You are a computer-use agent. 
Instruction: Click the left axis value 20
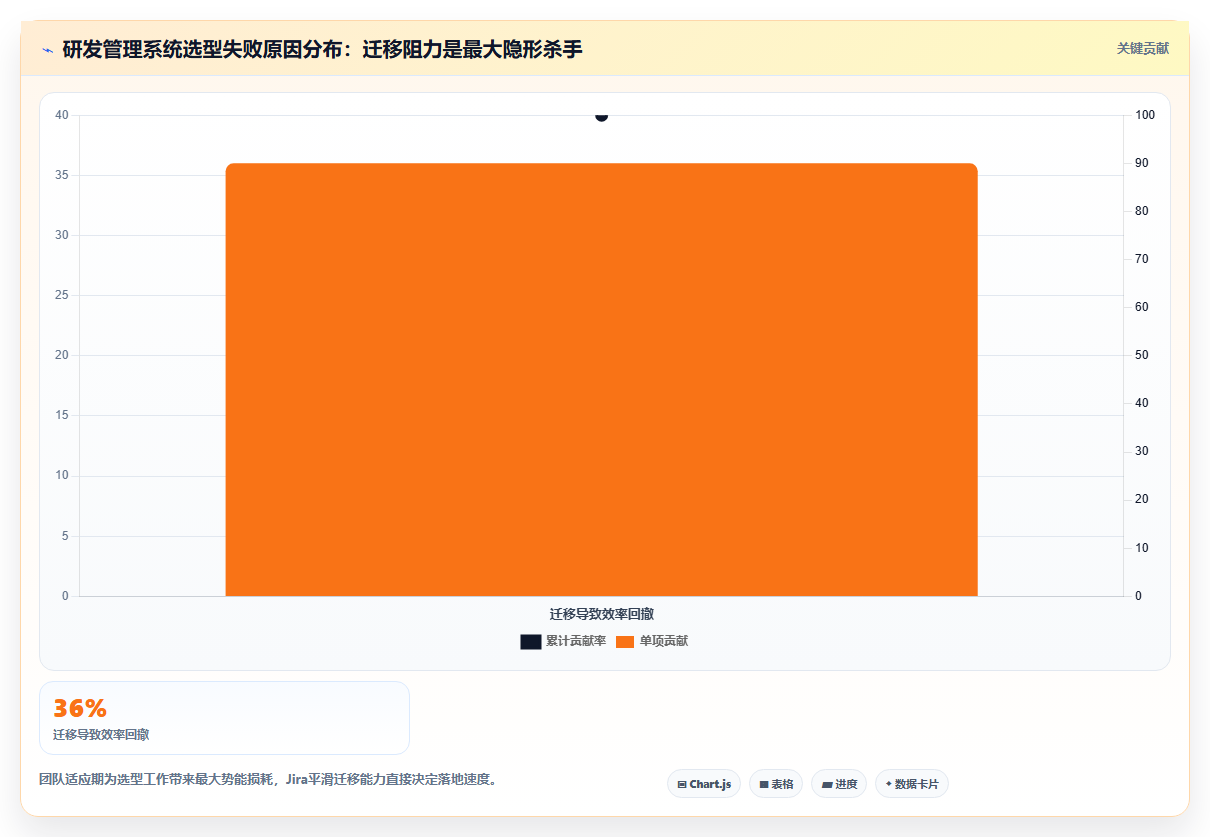click(62, 355)
